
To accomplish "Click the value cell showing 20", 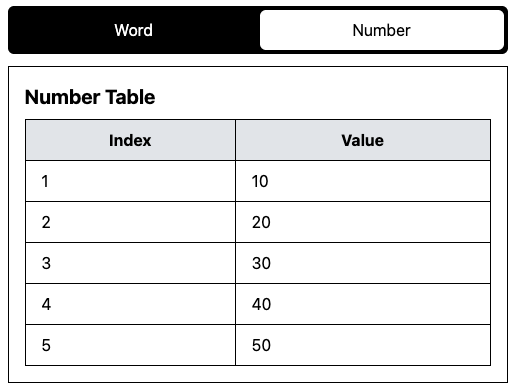I will point(363,222).
